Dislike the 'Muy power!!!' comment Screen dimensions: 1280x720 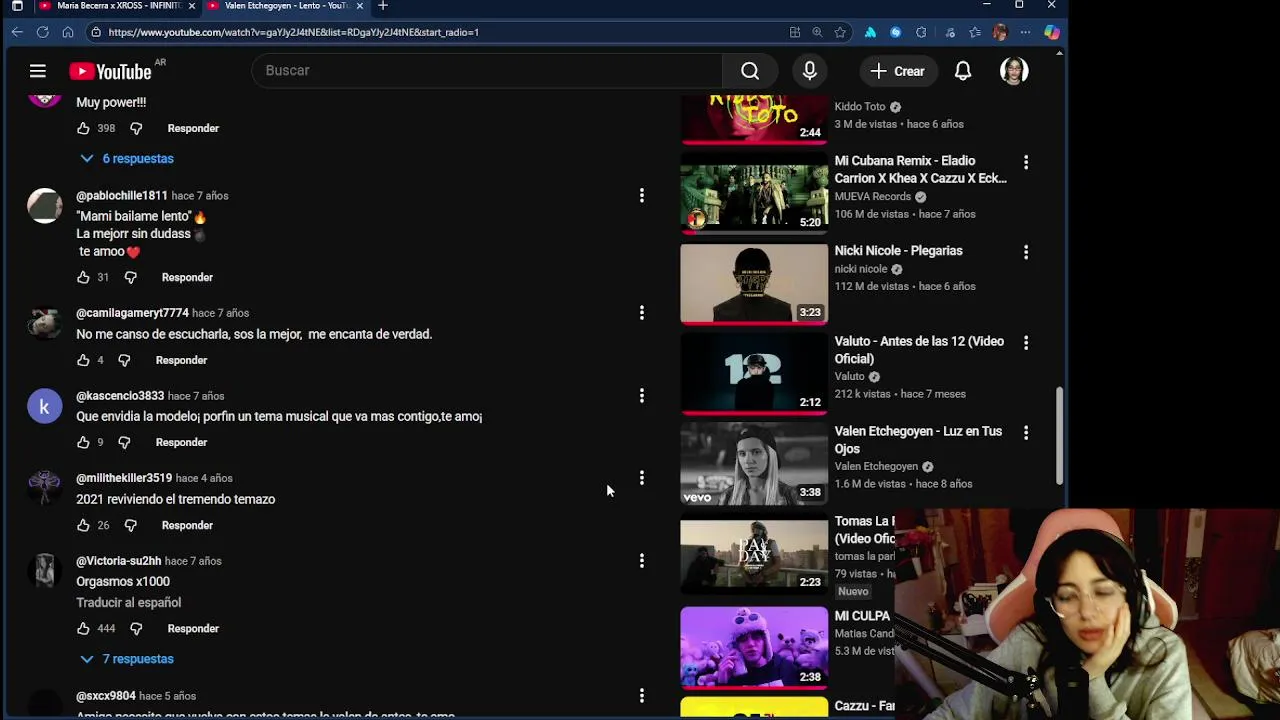136,128
